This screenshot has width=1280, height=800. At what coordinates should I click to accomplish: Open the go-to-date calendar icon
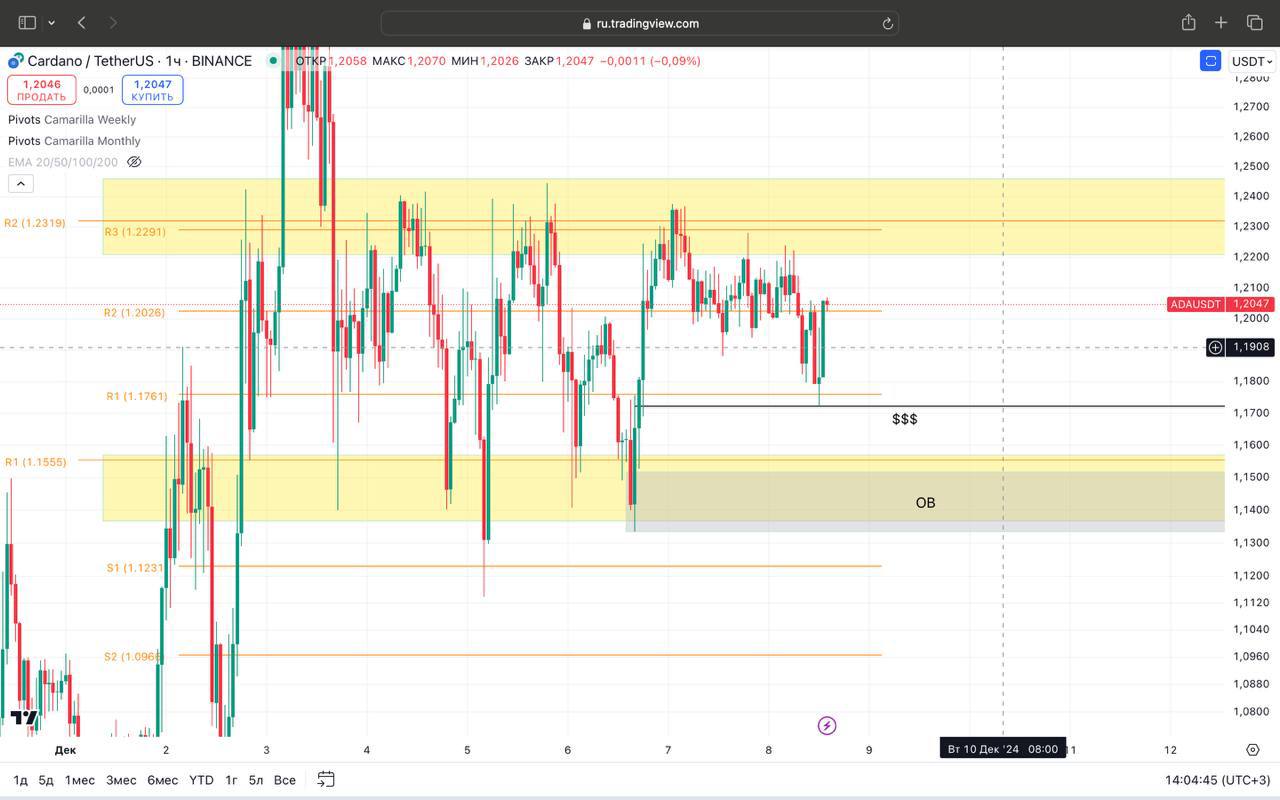point(326,779)
